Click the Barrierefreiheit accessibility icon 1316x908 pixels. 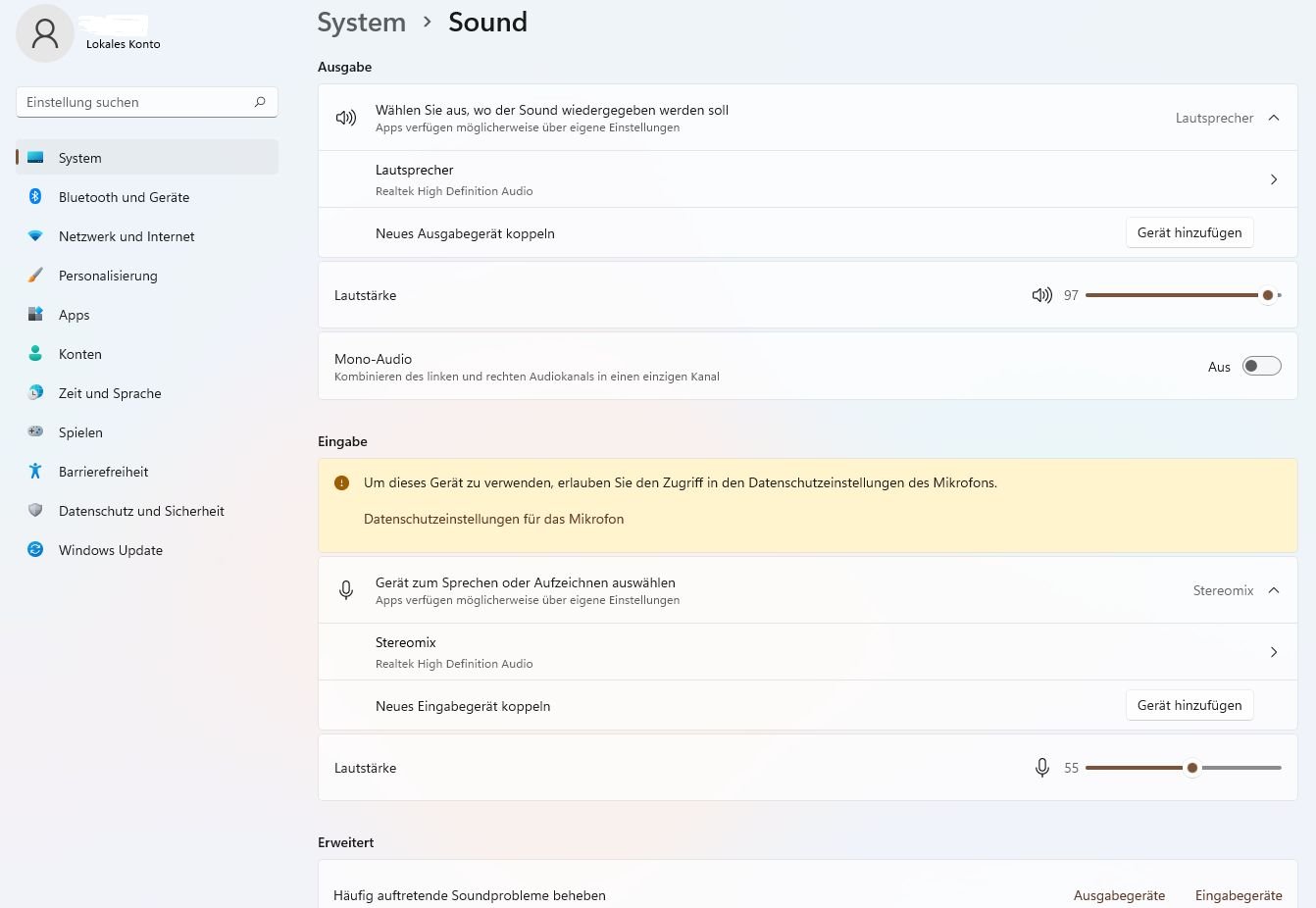(x=35, y=472)
